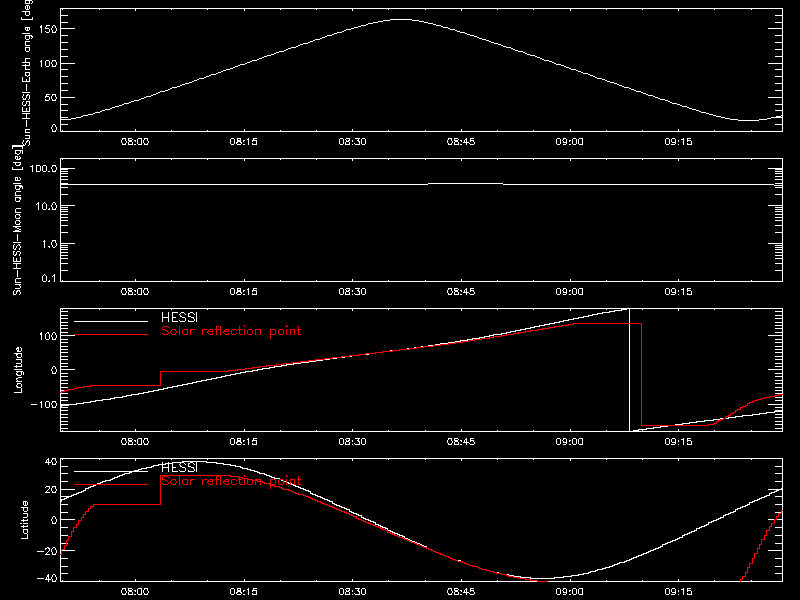Click the 1.0 tick on Moon angle plot
The height and width of the screenshot is (600, 800).
tap(49, 244)
